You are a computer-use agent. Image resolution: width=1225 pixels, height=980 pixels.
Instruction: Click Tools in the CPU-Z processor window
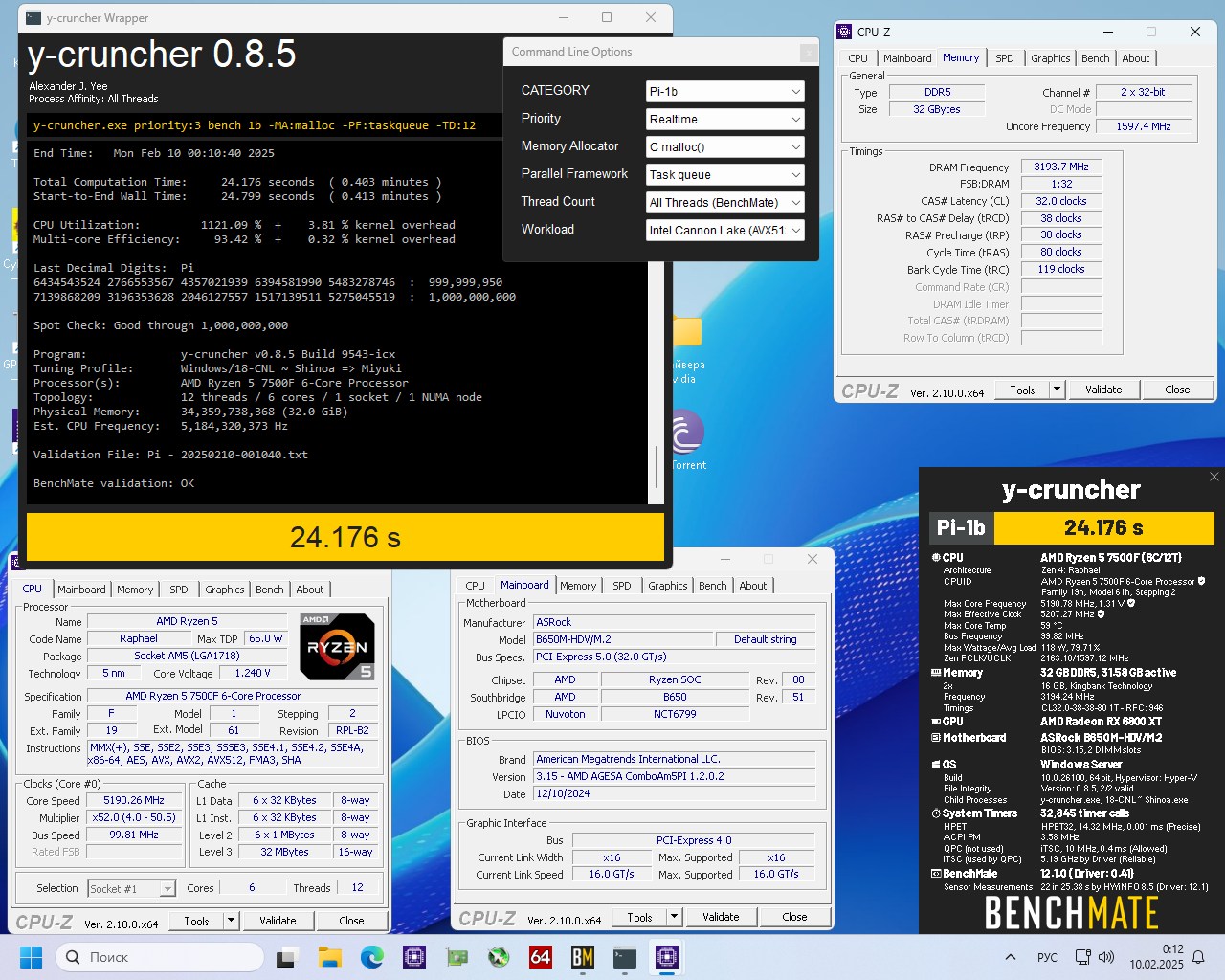pyautogui.click(x=196, y=921)
